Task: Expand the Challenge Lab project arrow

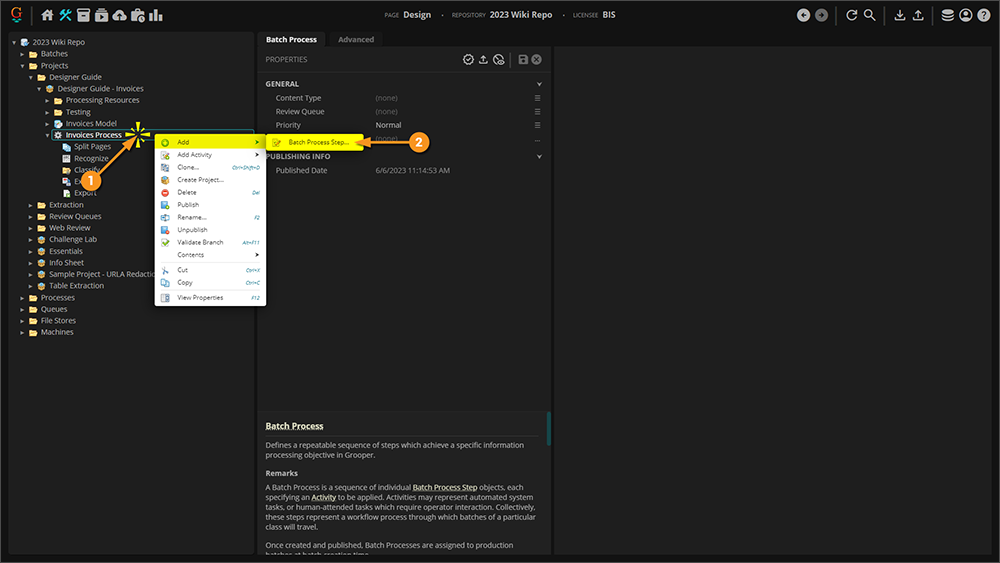Action: (31, 240)
